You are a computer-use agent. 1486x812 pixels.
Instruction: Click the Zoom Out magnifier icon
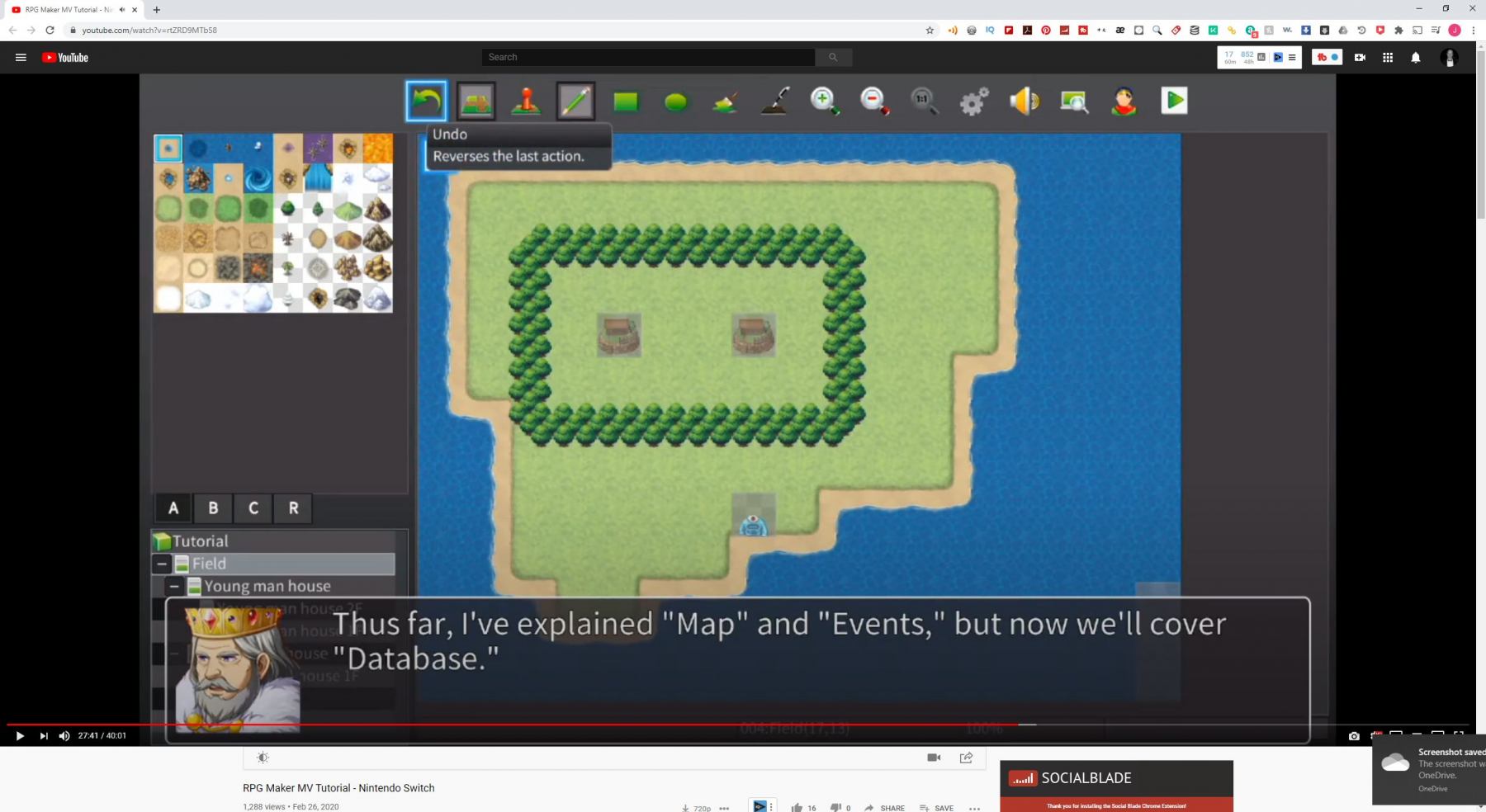(874, 101)
